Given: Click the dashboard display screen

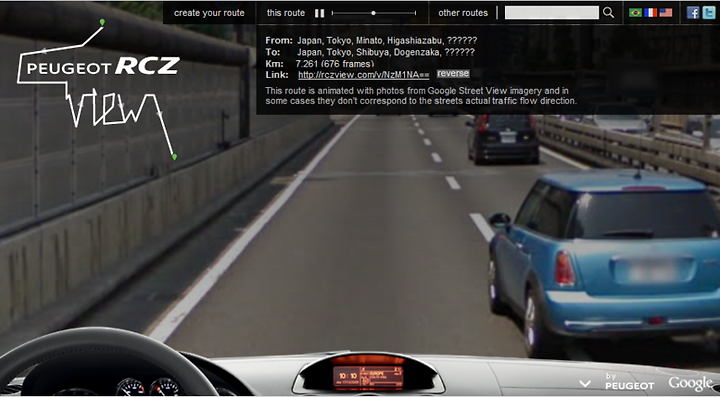Looking at the screenshot, I should click(368, 377).
